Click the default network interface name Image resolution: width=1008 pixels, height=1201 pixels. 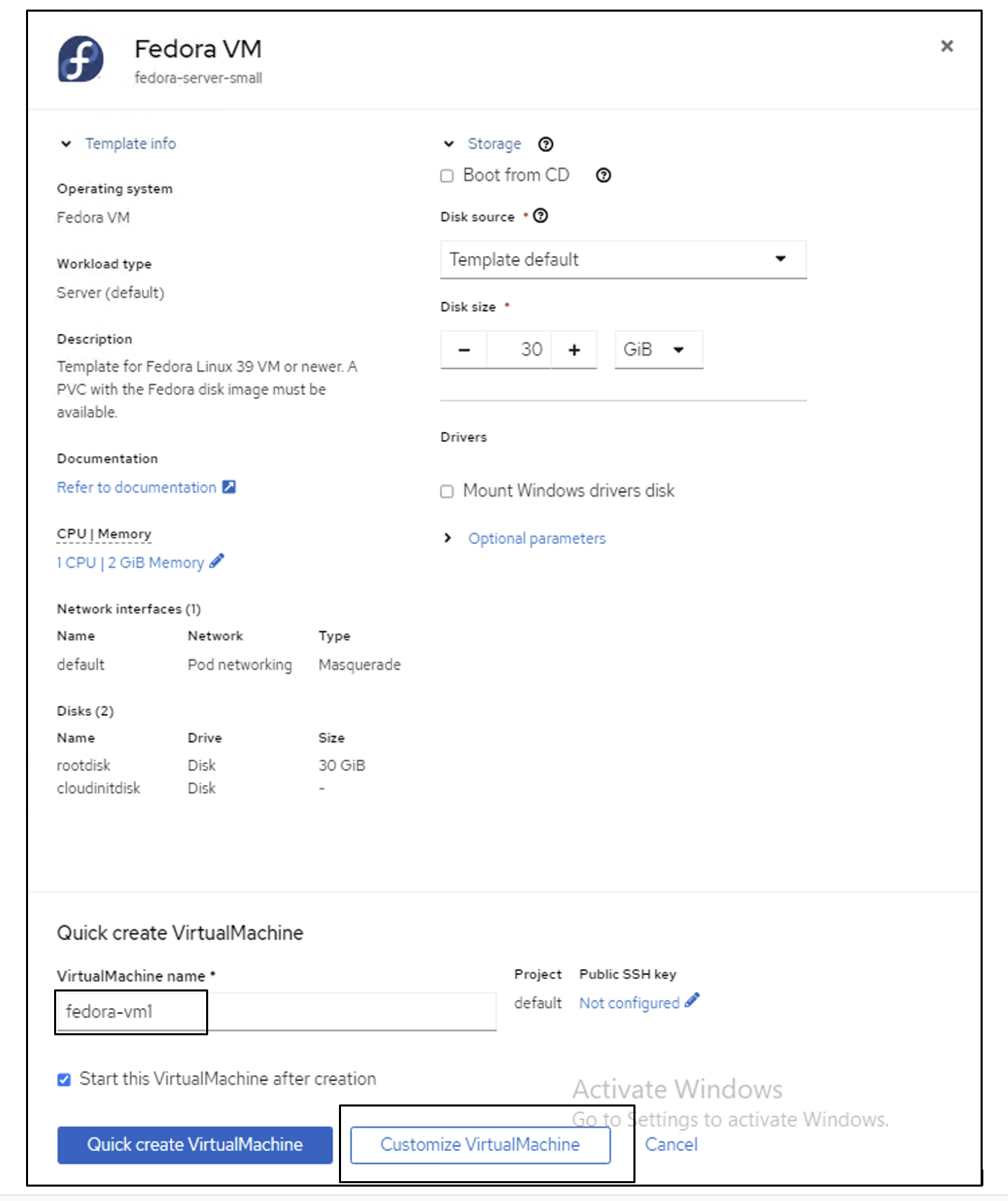(81, 665)
